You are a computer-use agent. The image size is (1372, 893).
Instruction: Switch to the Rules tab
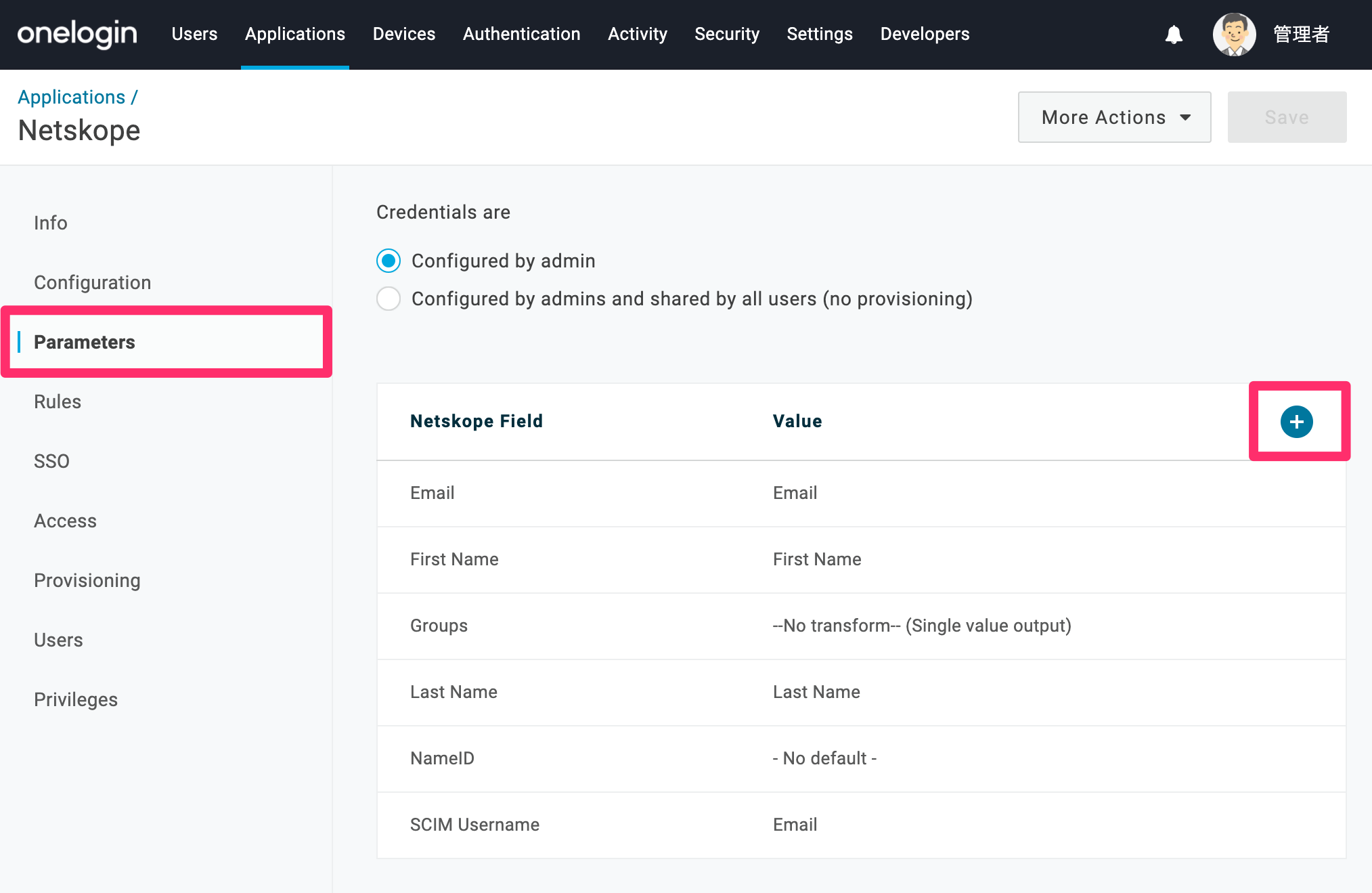point(58,401)
